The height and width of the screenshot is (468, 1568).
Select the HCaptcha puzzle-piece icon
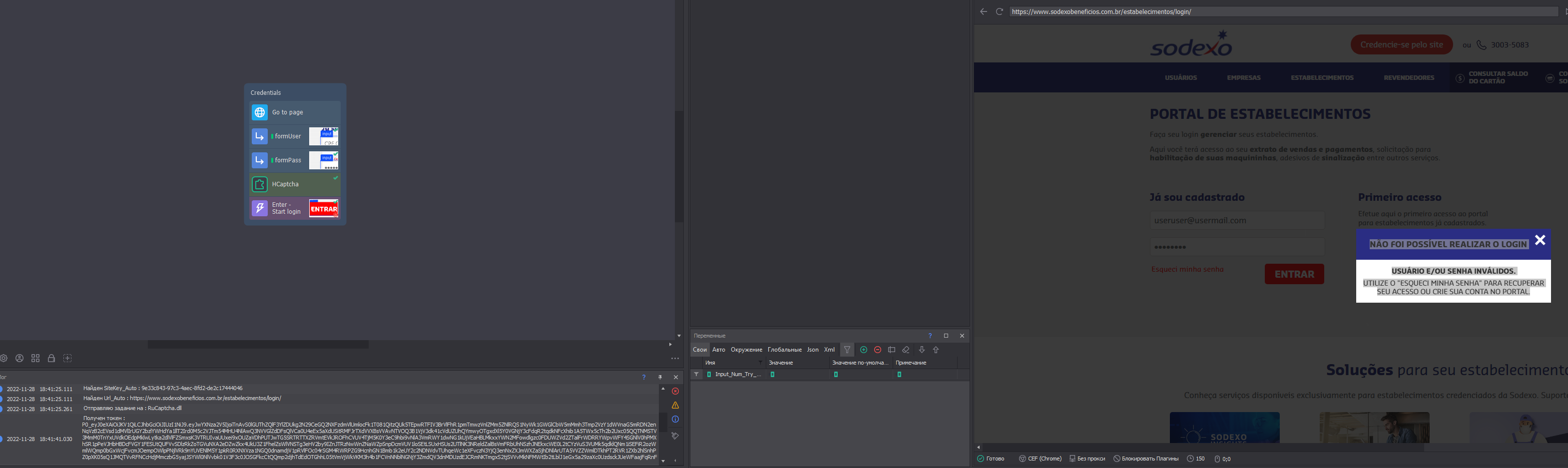260,184
